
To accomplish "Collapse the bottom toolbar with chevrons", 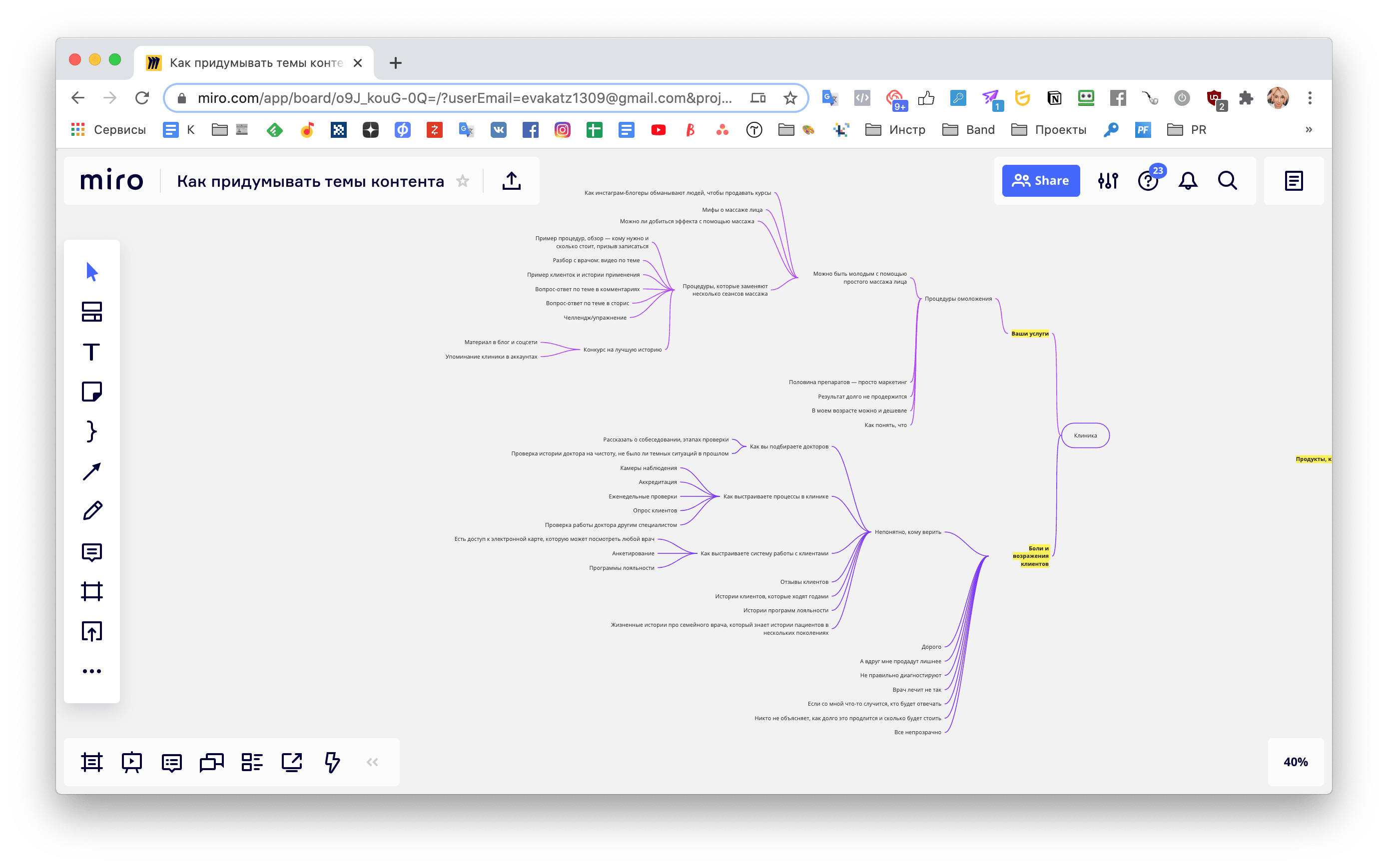I will (372, 762).
